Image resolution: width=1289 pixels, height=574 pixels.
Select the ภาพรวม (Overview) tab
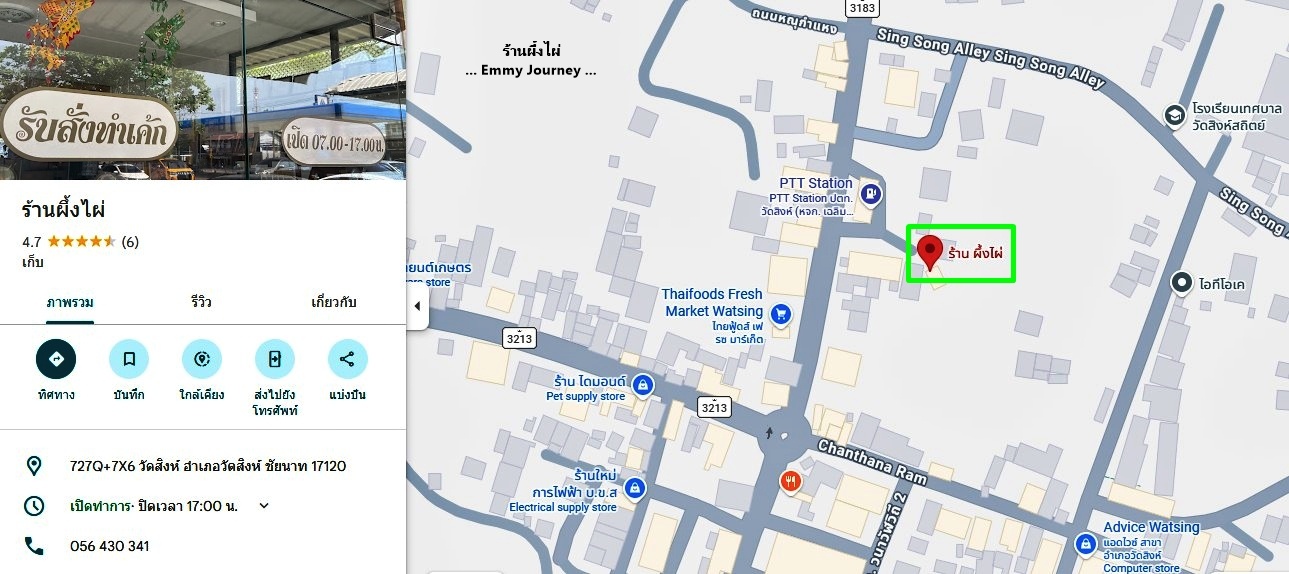click(x=70, y=302)
